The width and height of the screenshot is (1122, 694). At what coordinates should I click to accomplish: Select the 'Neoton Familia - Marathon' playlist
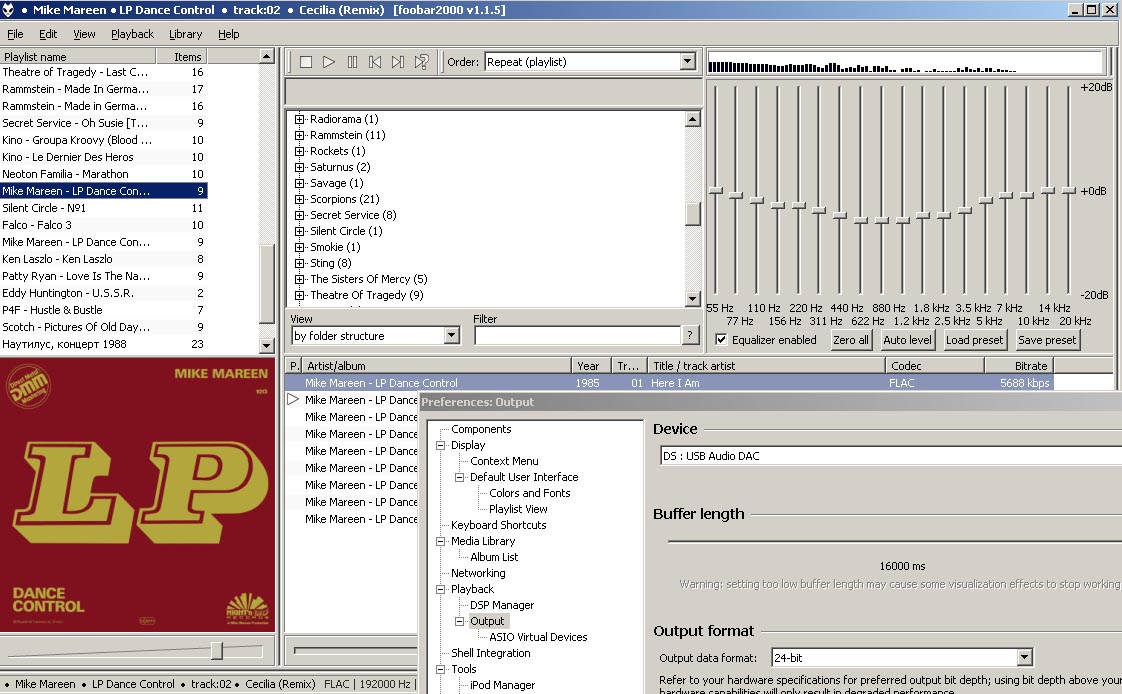(x=104, y=174)
